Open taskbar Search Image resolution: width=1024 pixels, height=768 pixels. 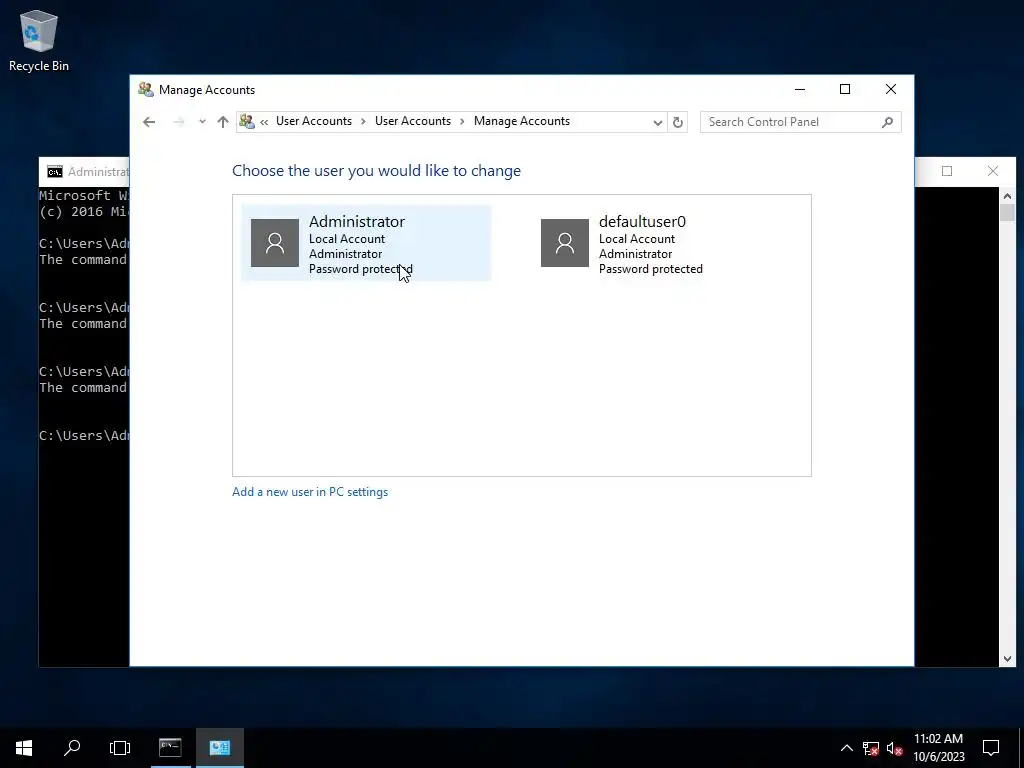[x=72, y=748]
